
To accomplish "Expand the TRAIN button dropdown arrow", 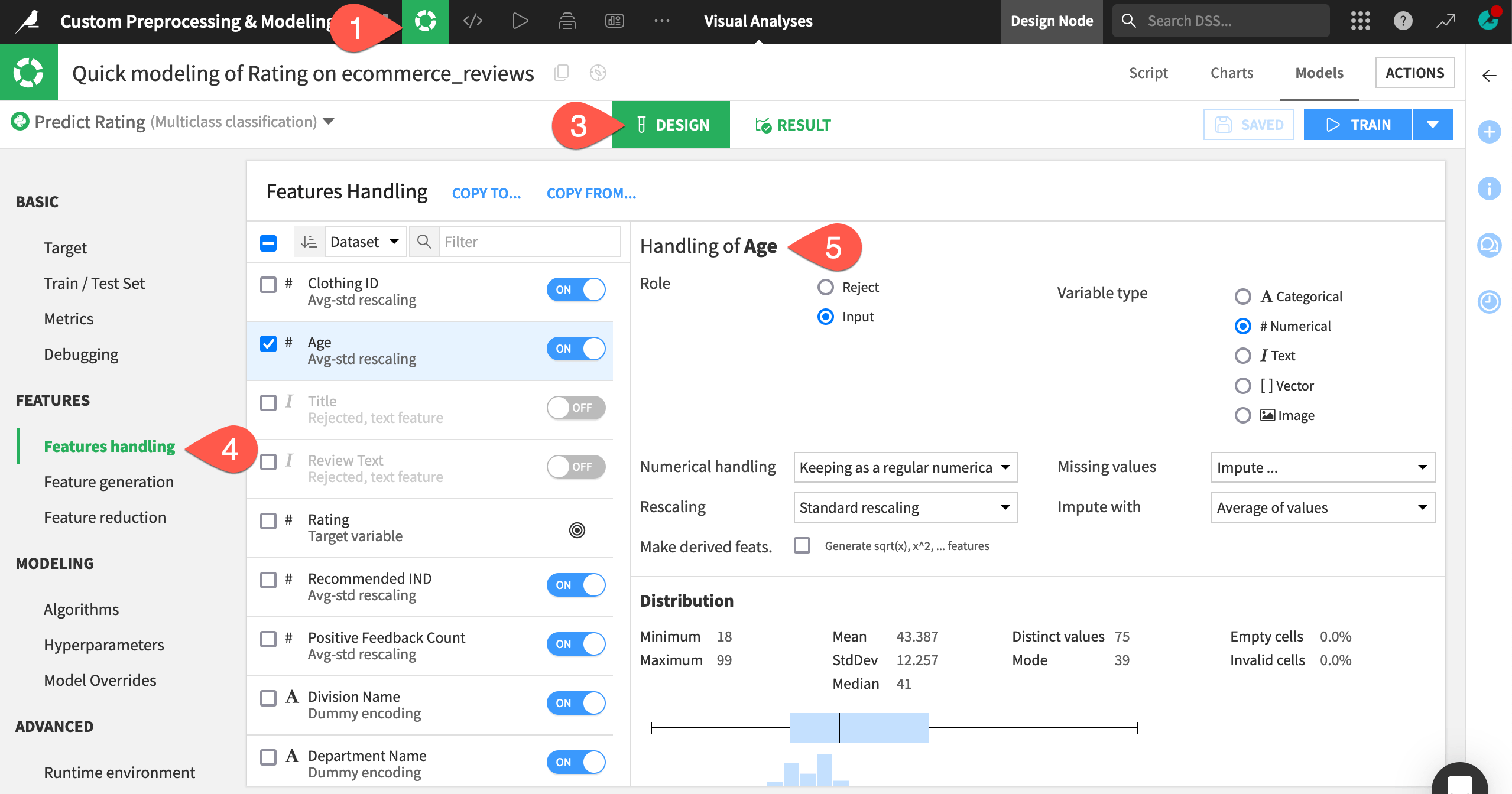I will pyautogui.click(x=1433, y=124).
